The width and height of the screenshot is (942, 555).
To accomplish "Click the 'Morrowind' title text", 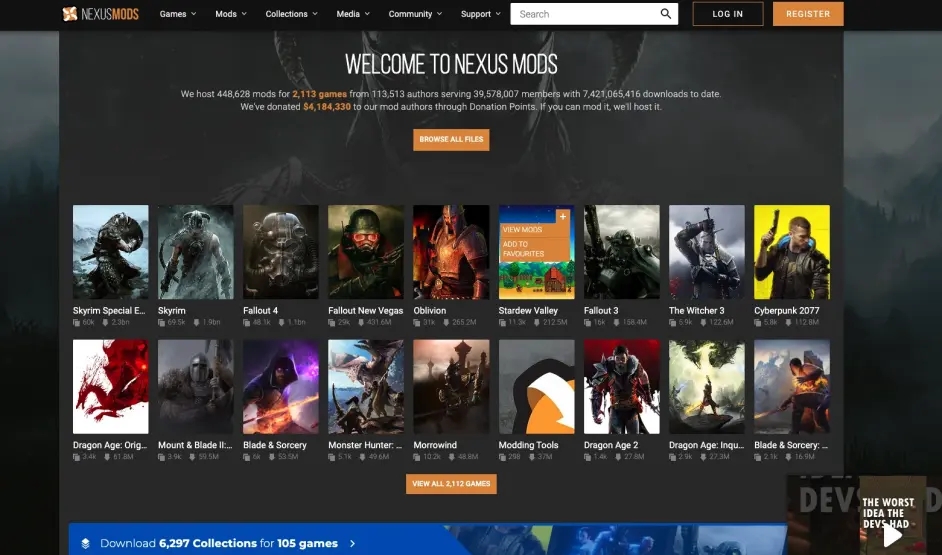I will click(435, 445).
